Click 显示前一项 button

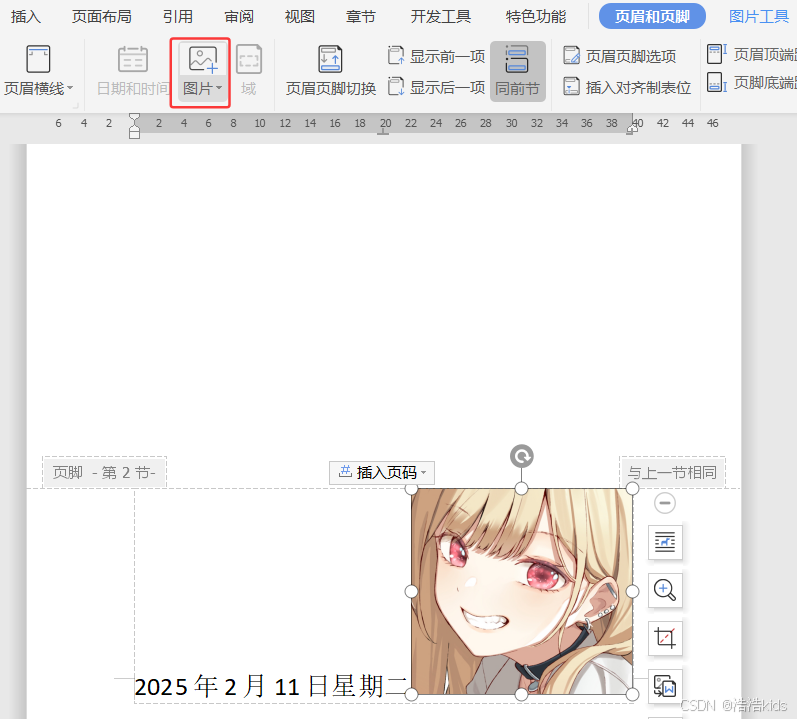point(437,56)
